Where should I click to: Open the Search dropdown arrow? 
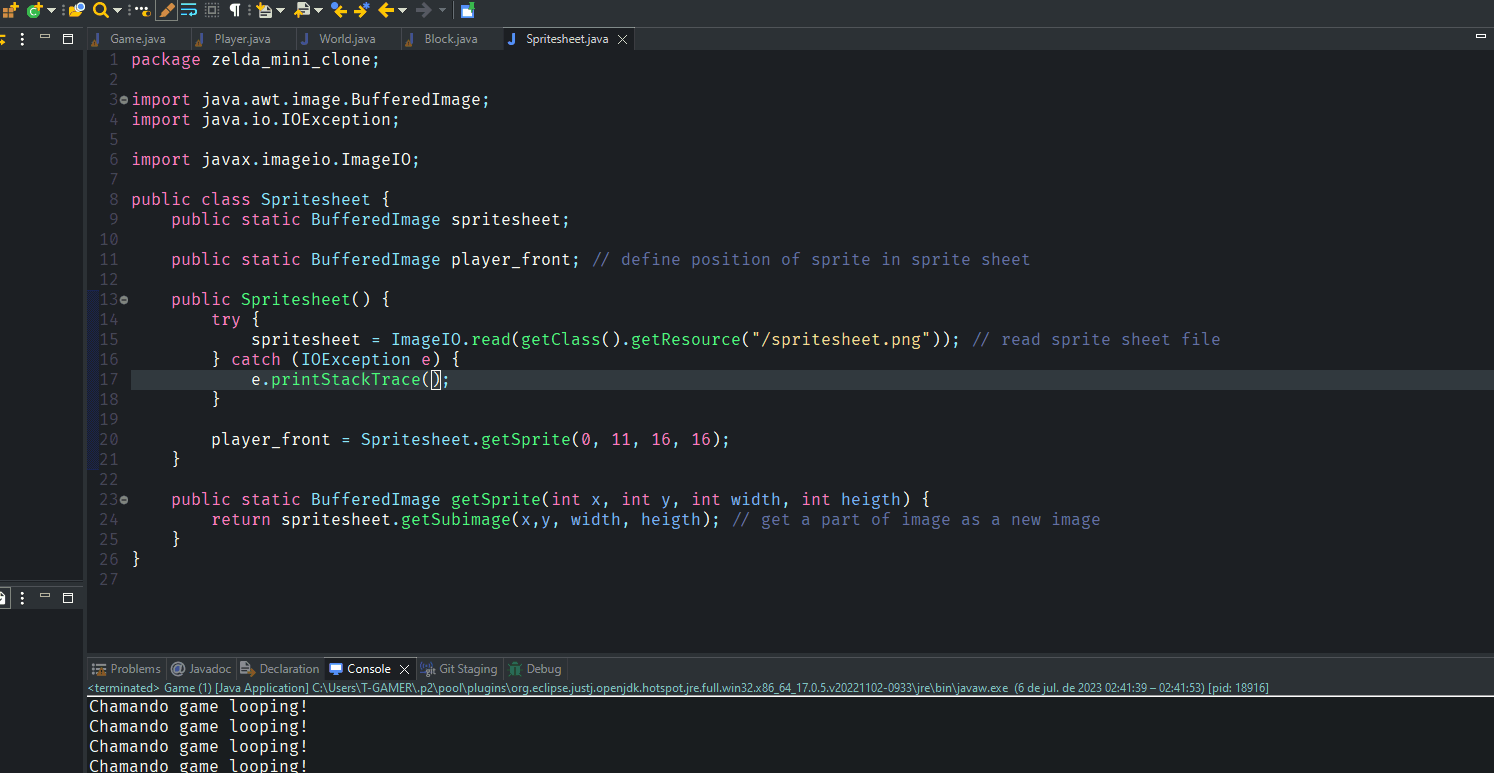click(x=117, y=10)
